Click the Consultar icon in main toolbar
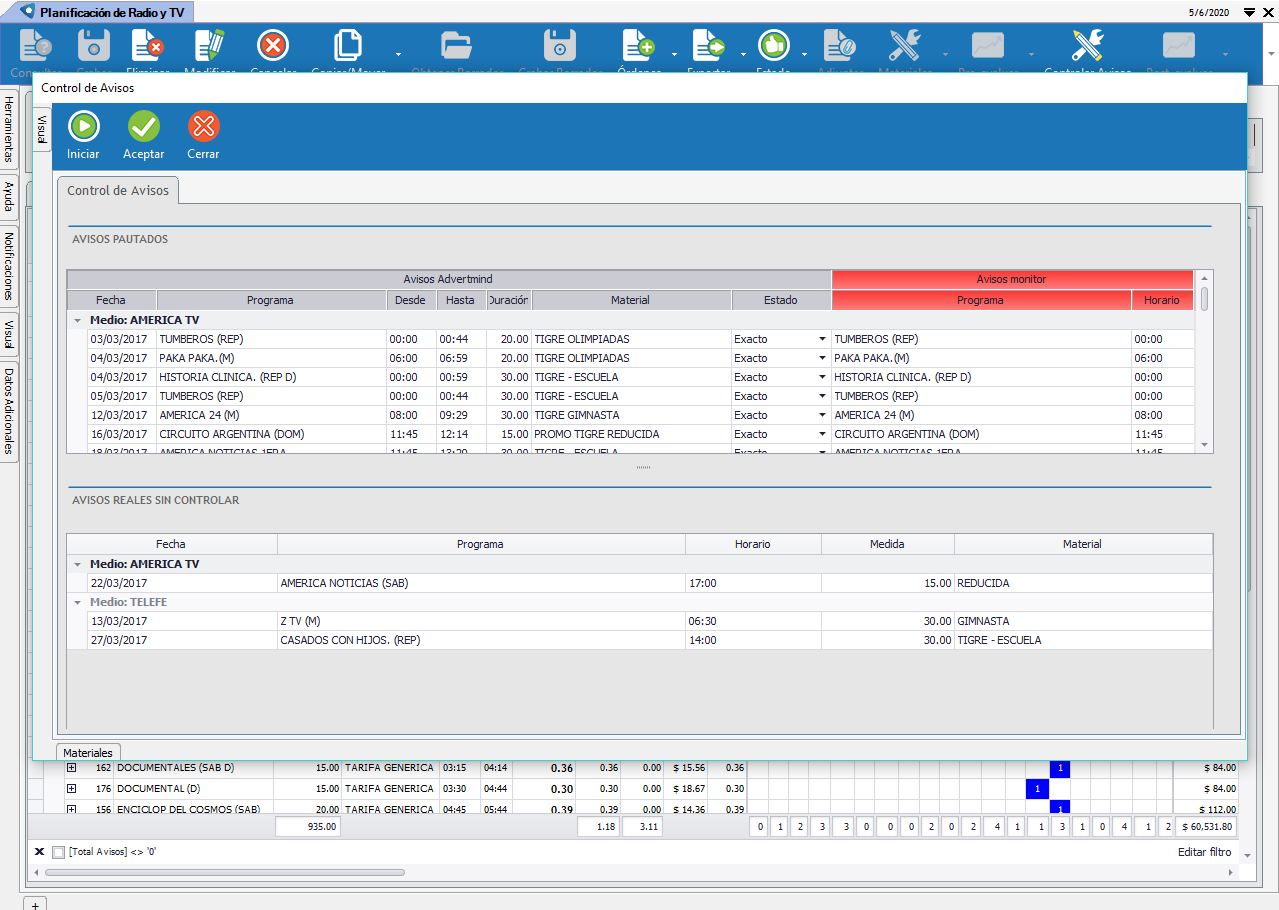1279x910 pixels. tap(35, 46)
